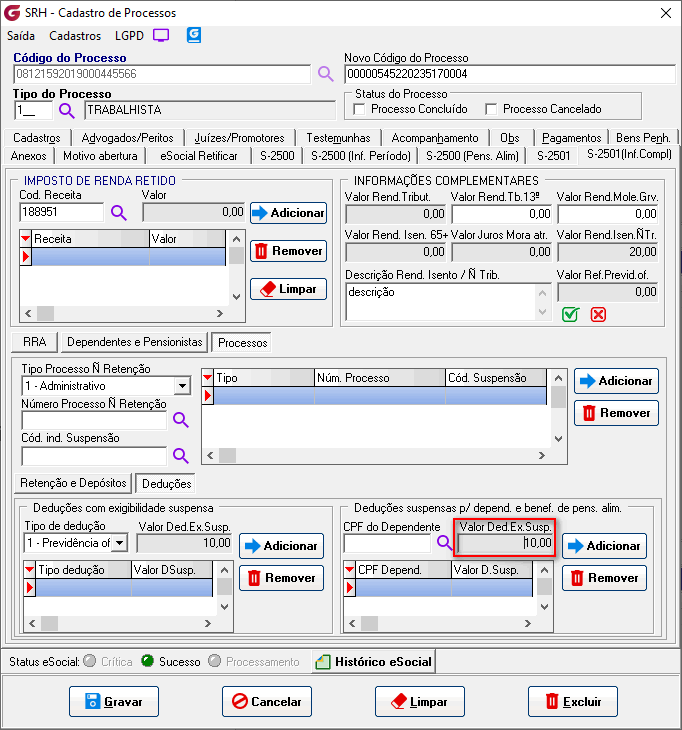
Task: Click the Número Processo Ñ Retenção input field
Action: point(94,421)
